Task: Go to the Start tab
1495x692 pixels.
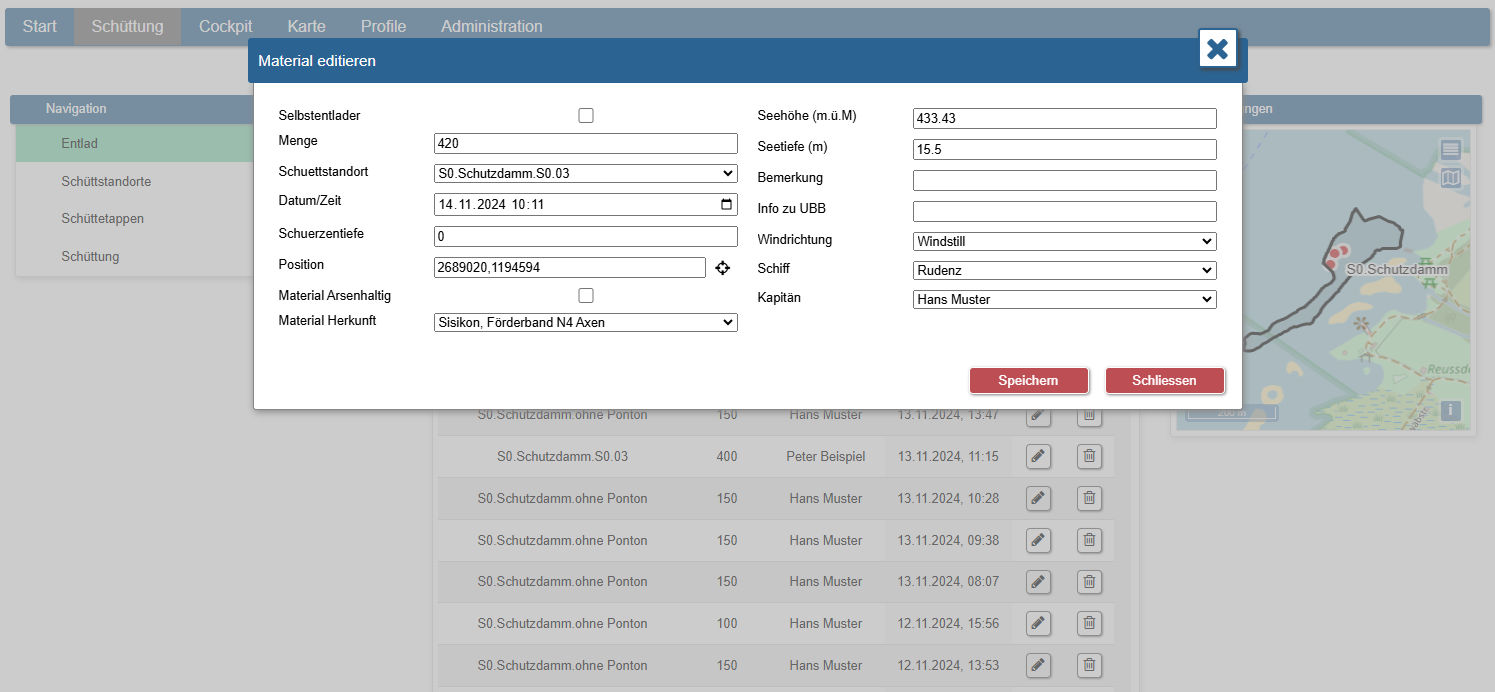Action: pyautogui.click(x=40, y=26)
